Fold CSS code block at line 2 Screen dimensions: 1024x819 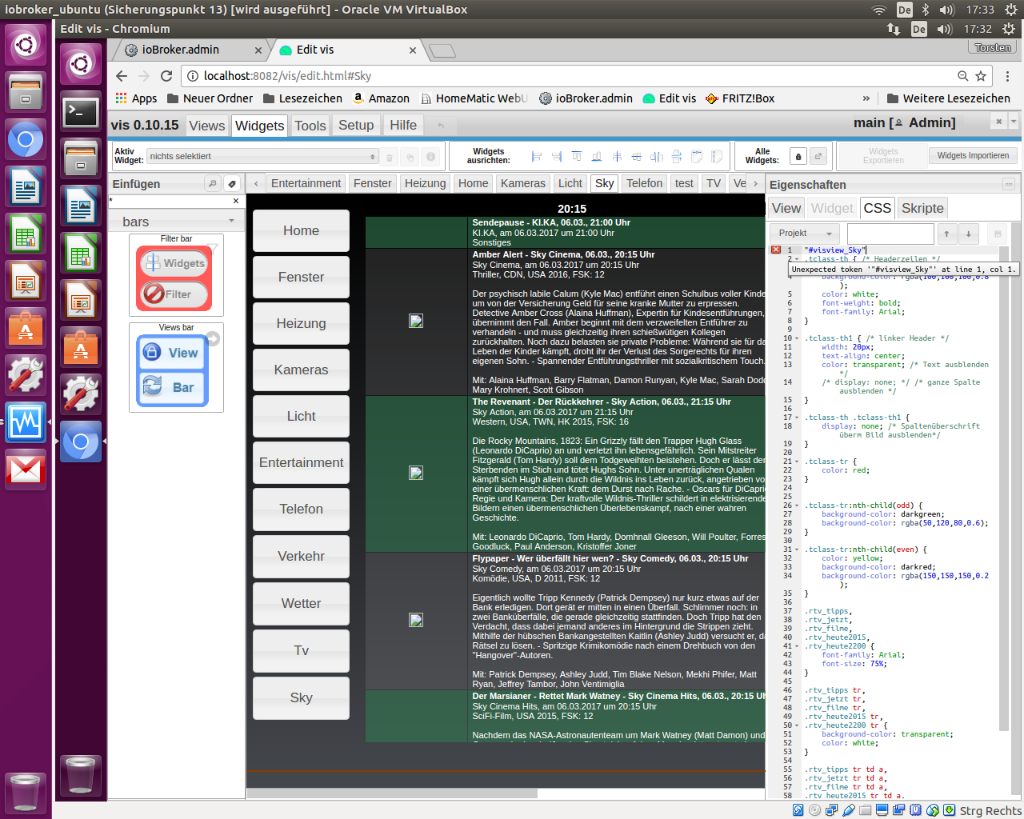pyautogui.click(x=798, y=260)
